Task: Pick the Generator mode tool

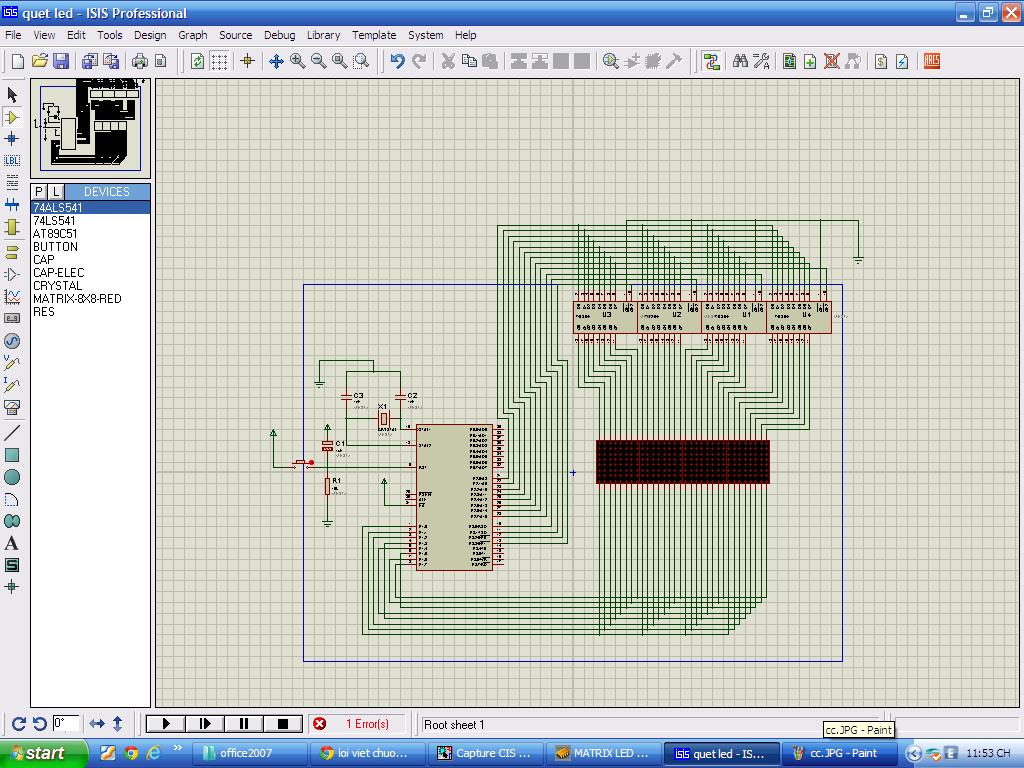Action: 12,340
